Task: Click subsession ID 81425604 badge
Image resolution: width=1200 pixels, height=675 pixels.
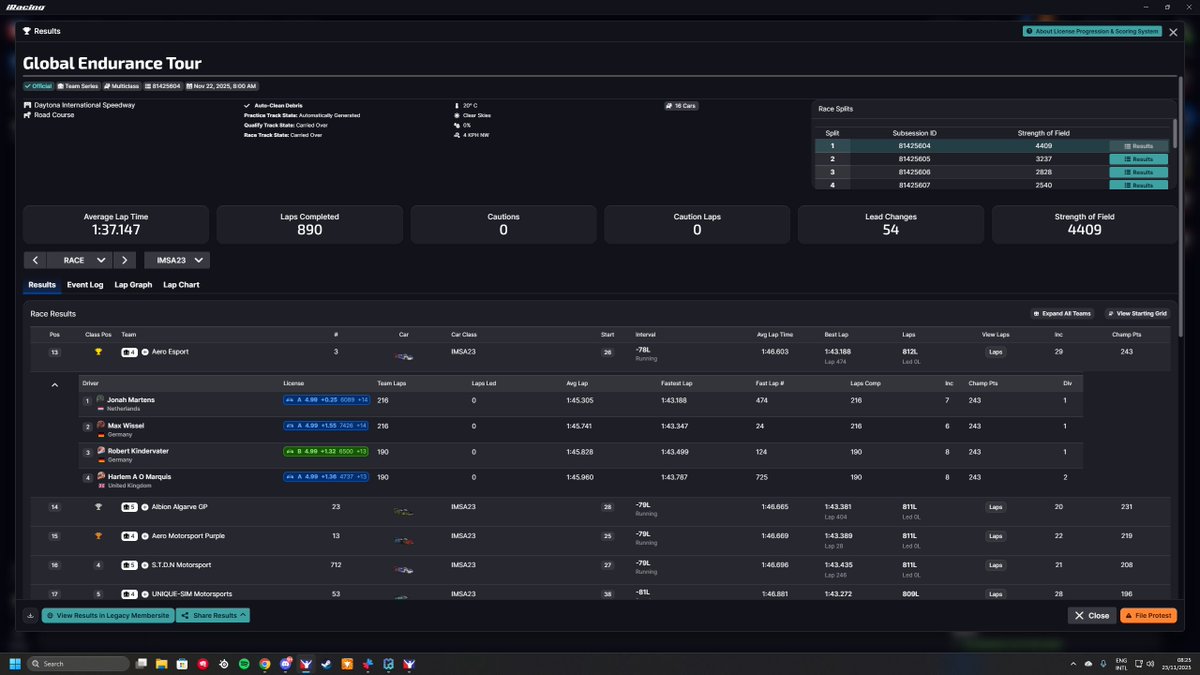Action: point(162,86)
